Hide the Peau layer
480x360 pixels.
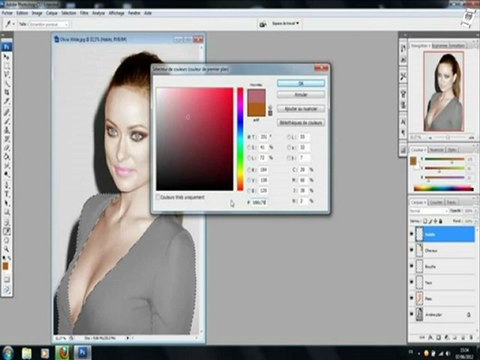412,298
